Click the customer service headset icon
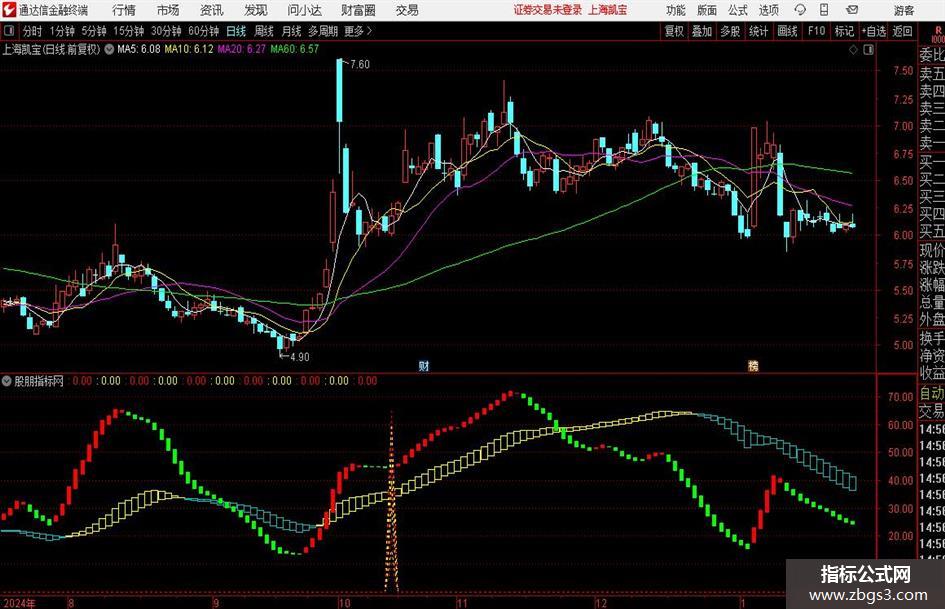Viewport: 945px width, 609px height. [x=800, y=10]
